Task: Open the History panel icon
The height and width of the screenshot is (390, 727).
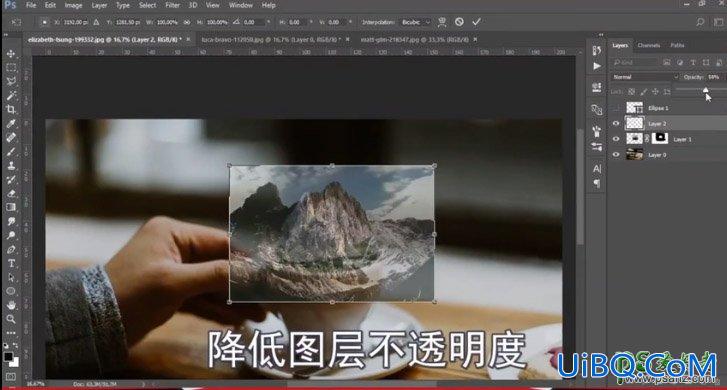Action: click(x=597, y=51)
